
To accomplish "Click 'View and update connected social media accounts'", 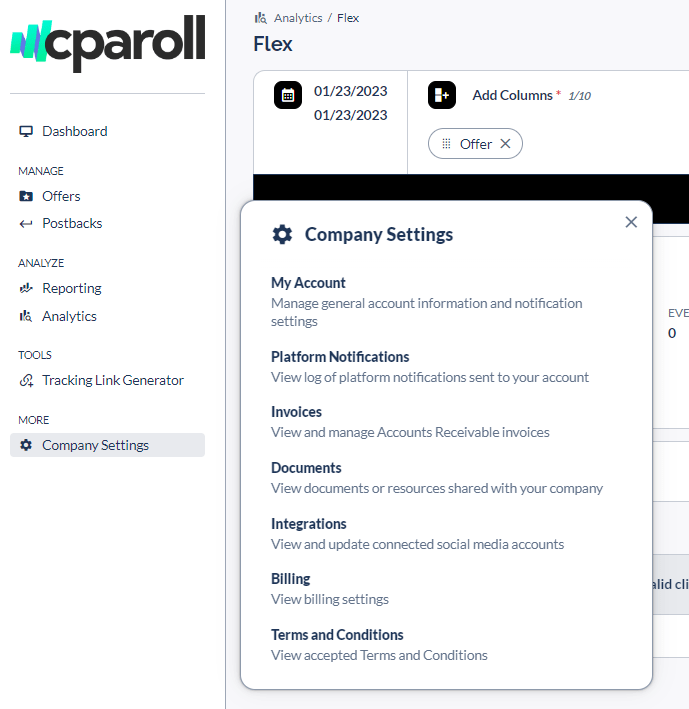I will click(417, 544).
